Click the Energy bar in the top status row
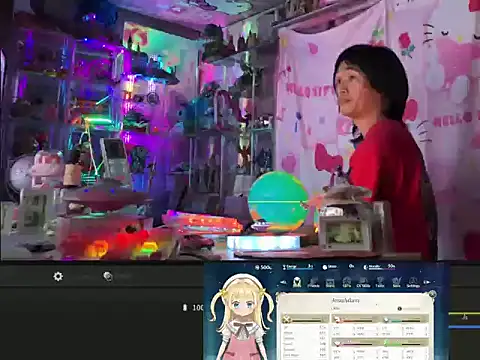 point(297,267)
